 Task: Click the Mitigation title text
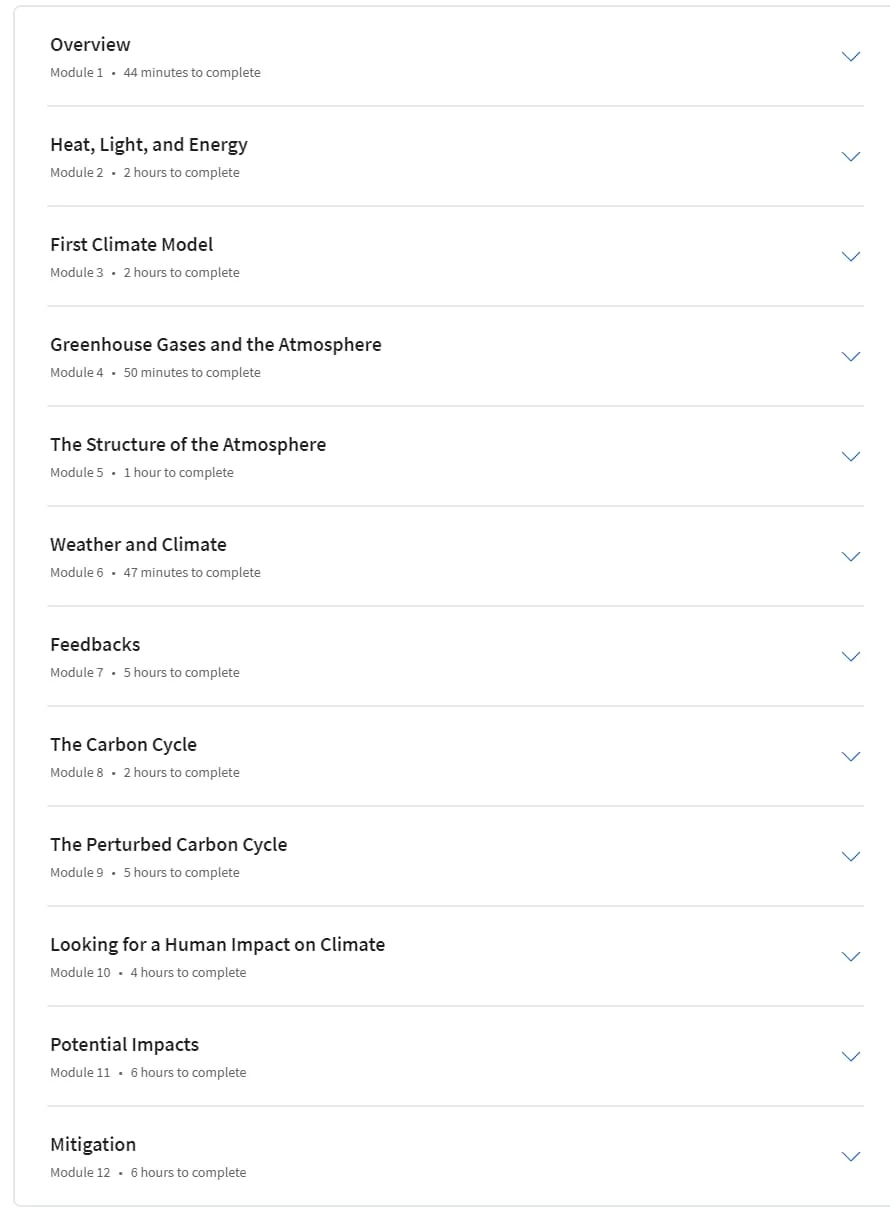tap(93, 1144)
